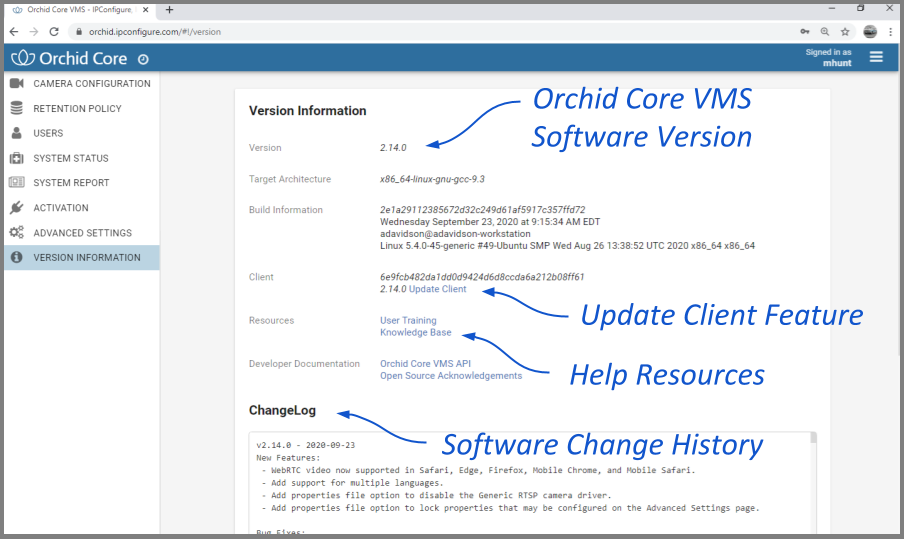Viewport: 904px width, 539px height.
Task: Open the Knowledge Base link
Action: tap(416, 333)
